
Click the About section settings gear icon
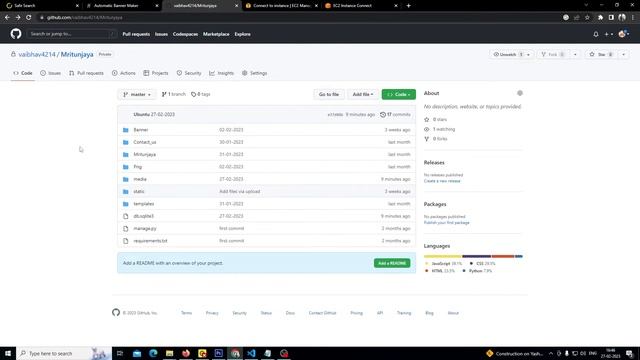520,93
